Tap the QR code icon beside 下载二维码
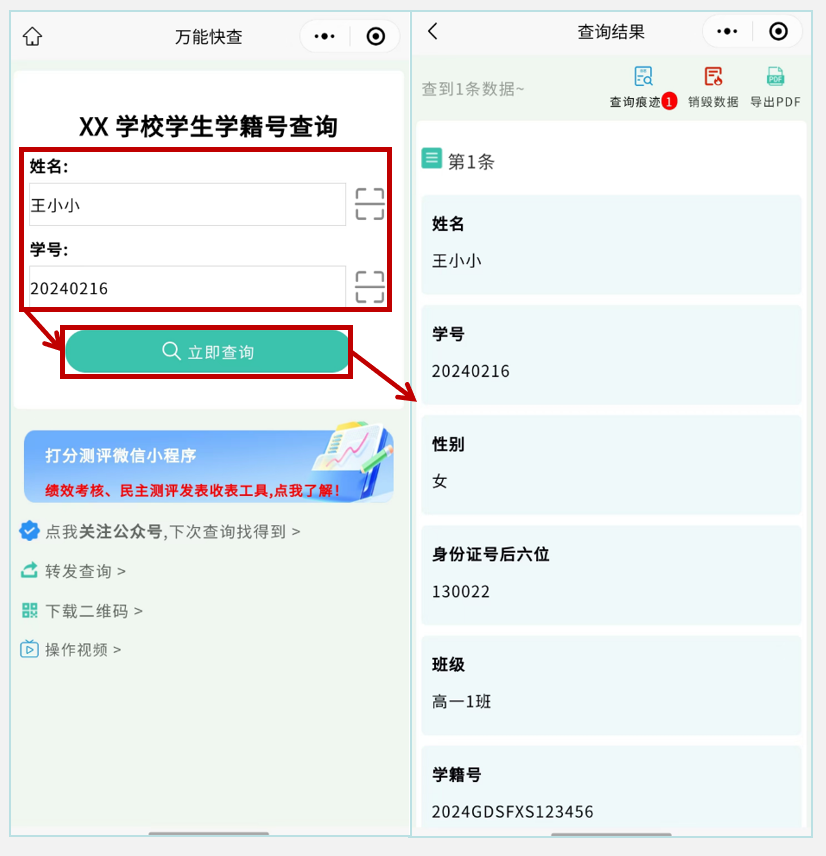Viewport: 826px width, 856px height. point(29,610)
